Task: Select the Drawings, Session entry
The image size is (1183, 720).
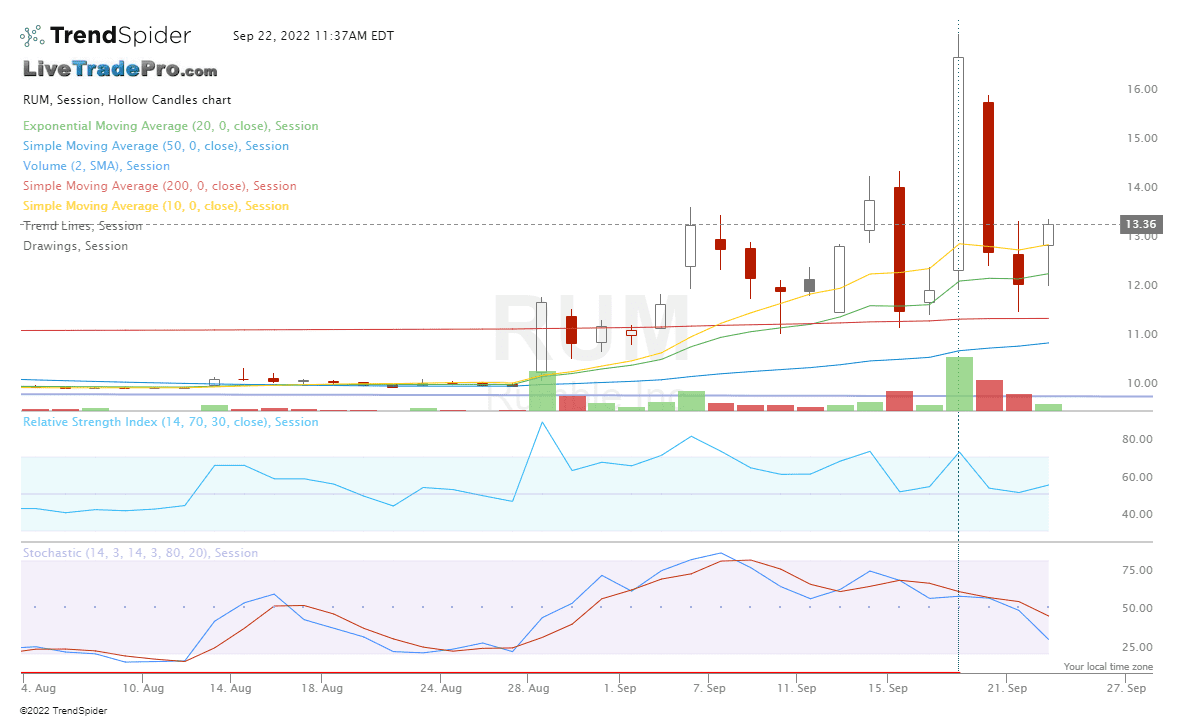Action: [75, 245]
